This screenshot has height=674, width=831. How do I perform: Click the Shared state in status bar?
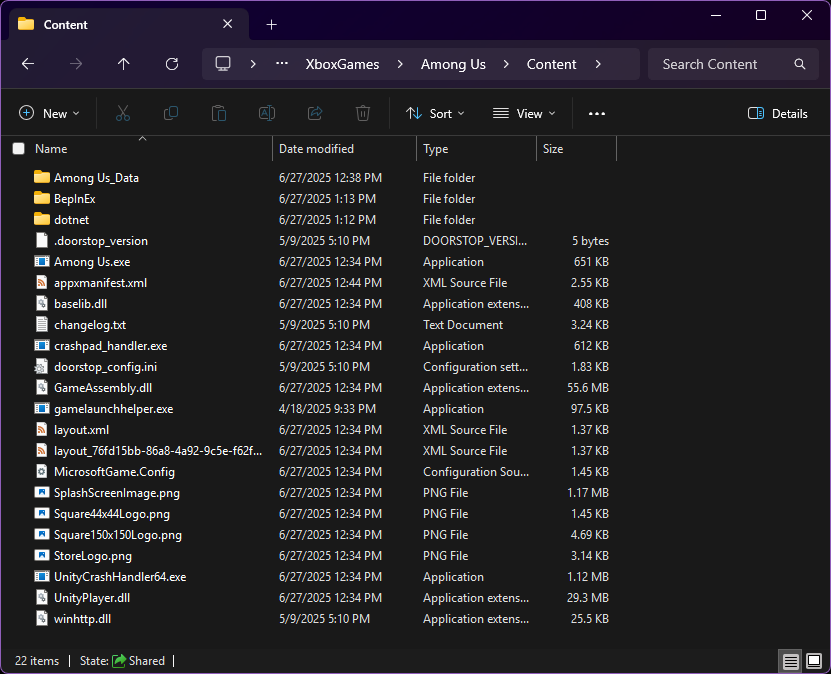[139, 661]
